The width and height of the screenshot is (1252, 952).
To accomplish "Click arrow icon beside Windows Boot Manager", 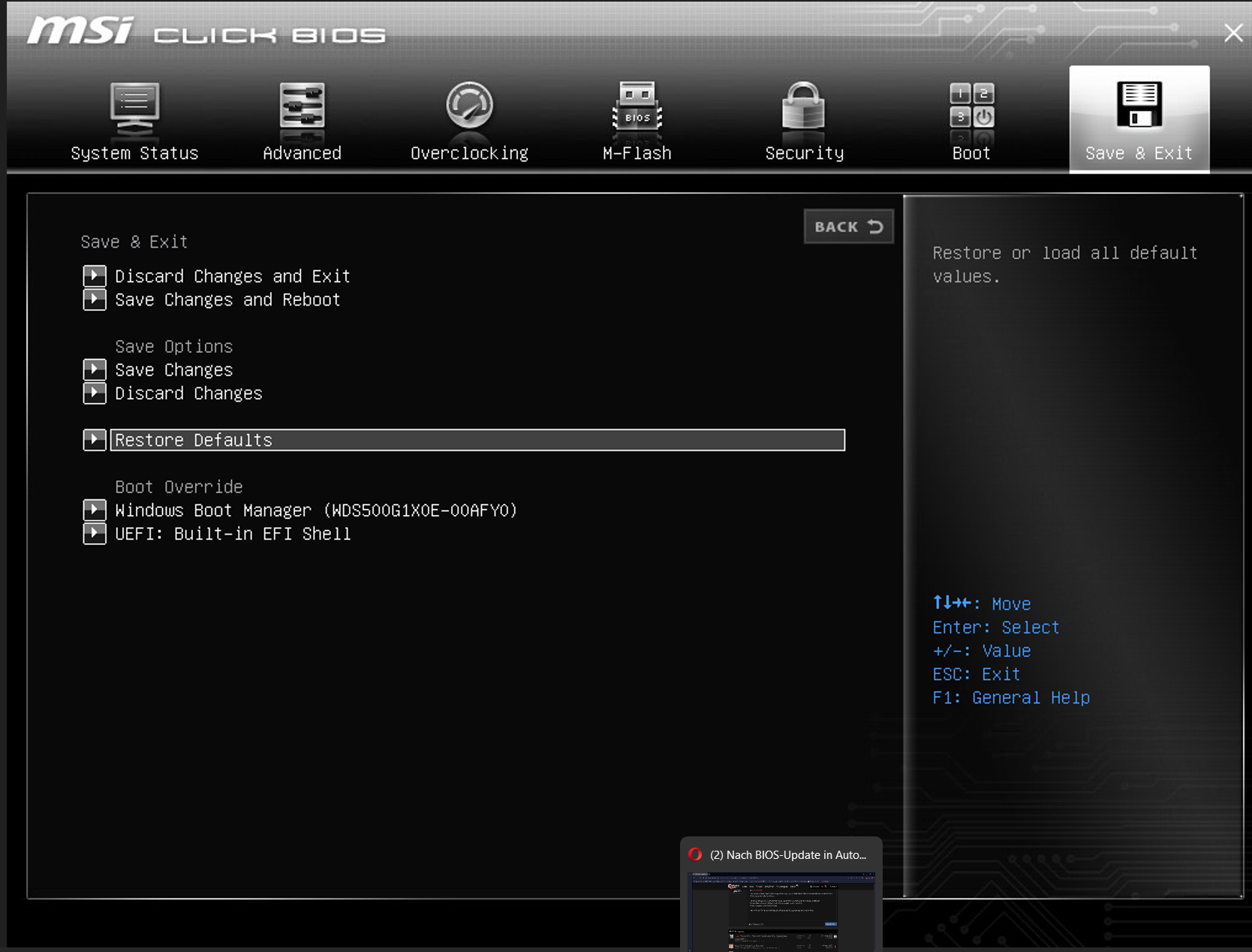I will click(95, 510).
